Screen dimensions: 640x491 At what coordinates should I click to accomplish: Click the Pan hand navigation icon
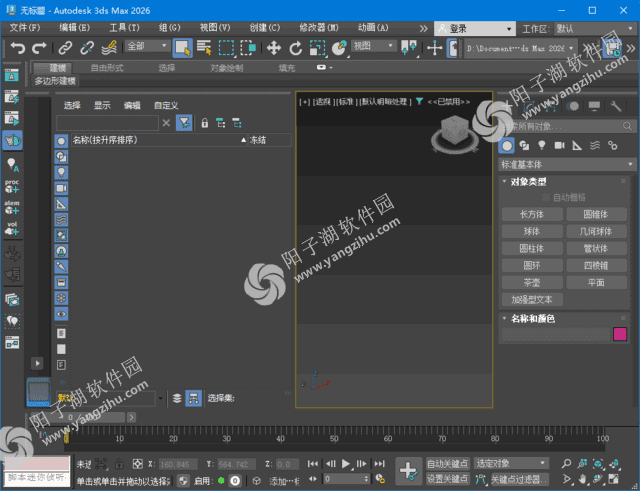coord(582,479)
